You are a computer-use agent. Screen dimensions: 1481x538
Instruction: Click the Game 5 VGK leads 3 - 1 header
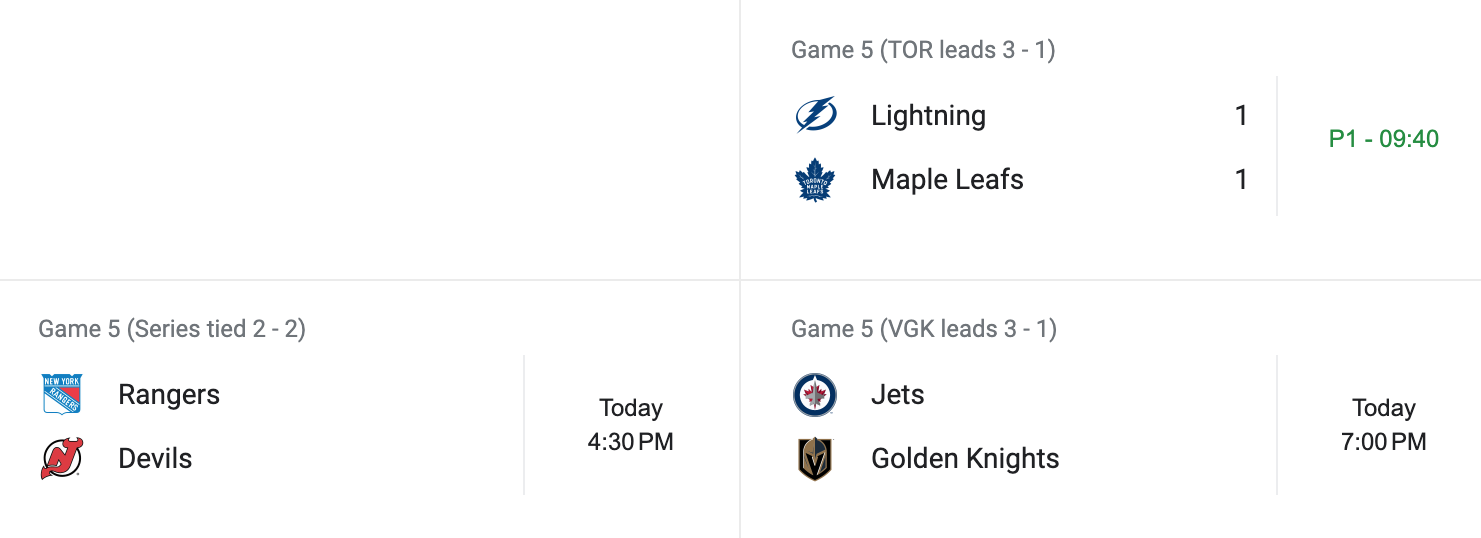click(923, 329)
